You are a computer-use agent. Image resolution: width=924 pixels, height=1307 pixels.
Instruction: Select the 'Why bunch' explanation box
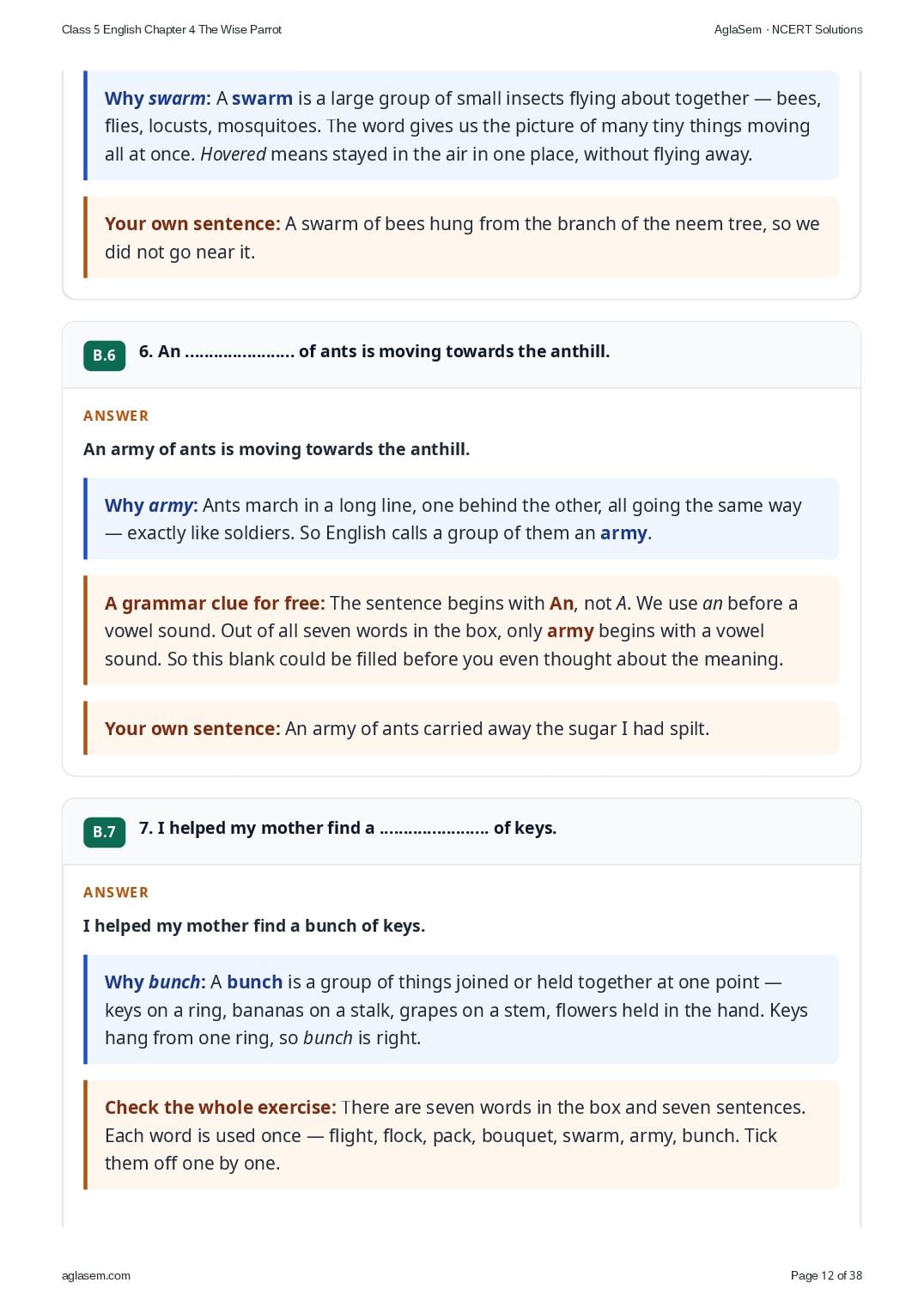[x=461, y=1010]
